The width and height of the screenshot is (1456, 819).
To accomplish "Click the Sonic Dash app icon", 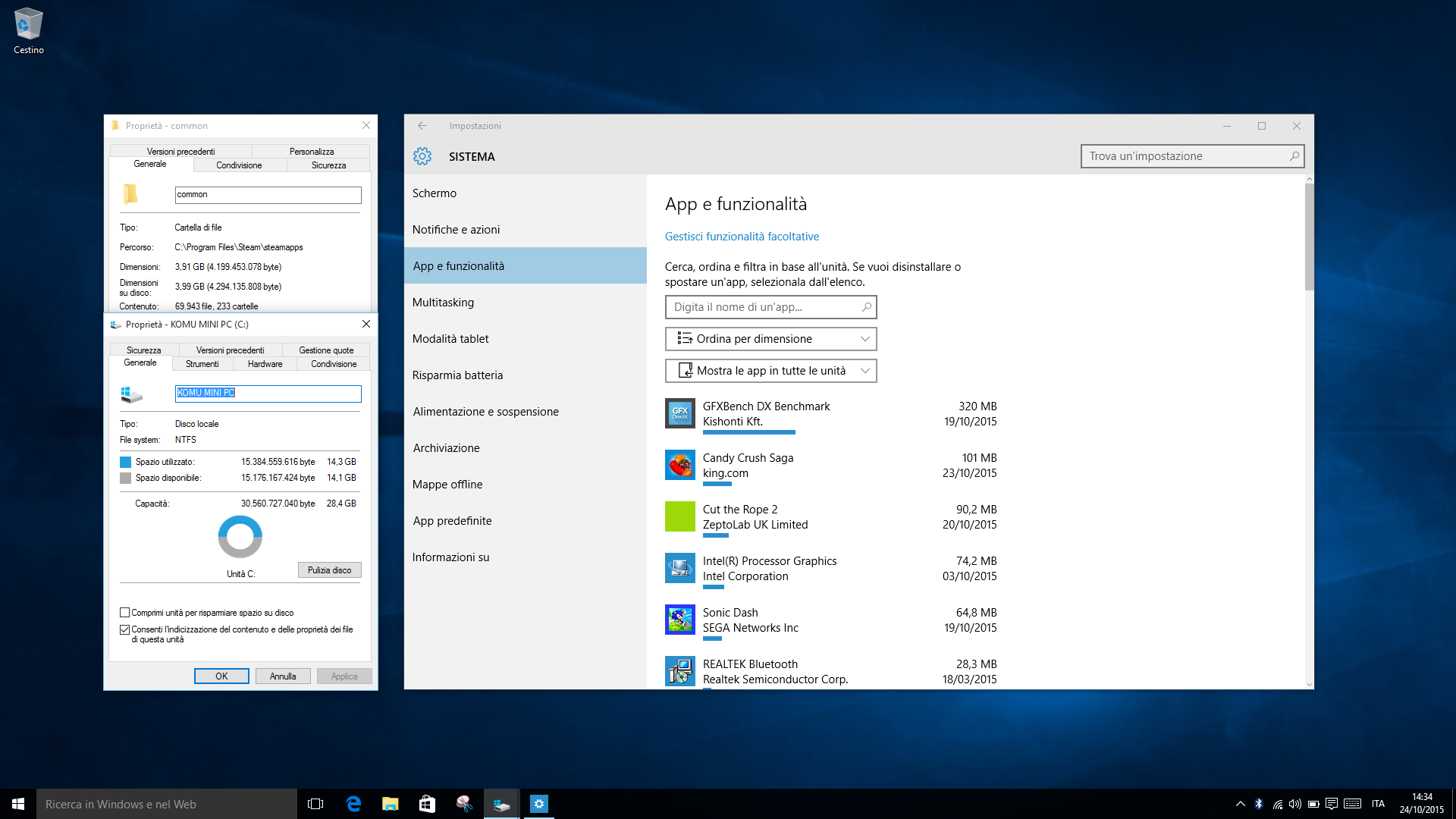I will (680, 620).
